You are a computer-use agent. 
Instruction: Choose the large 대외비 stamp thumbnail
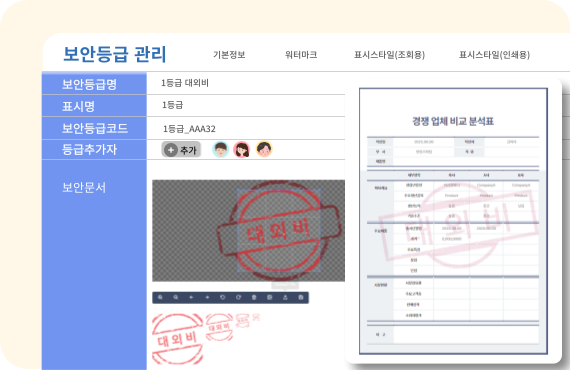pyautogui.click(x=177, y=339)
